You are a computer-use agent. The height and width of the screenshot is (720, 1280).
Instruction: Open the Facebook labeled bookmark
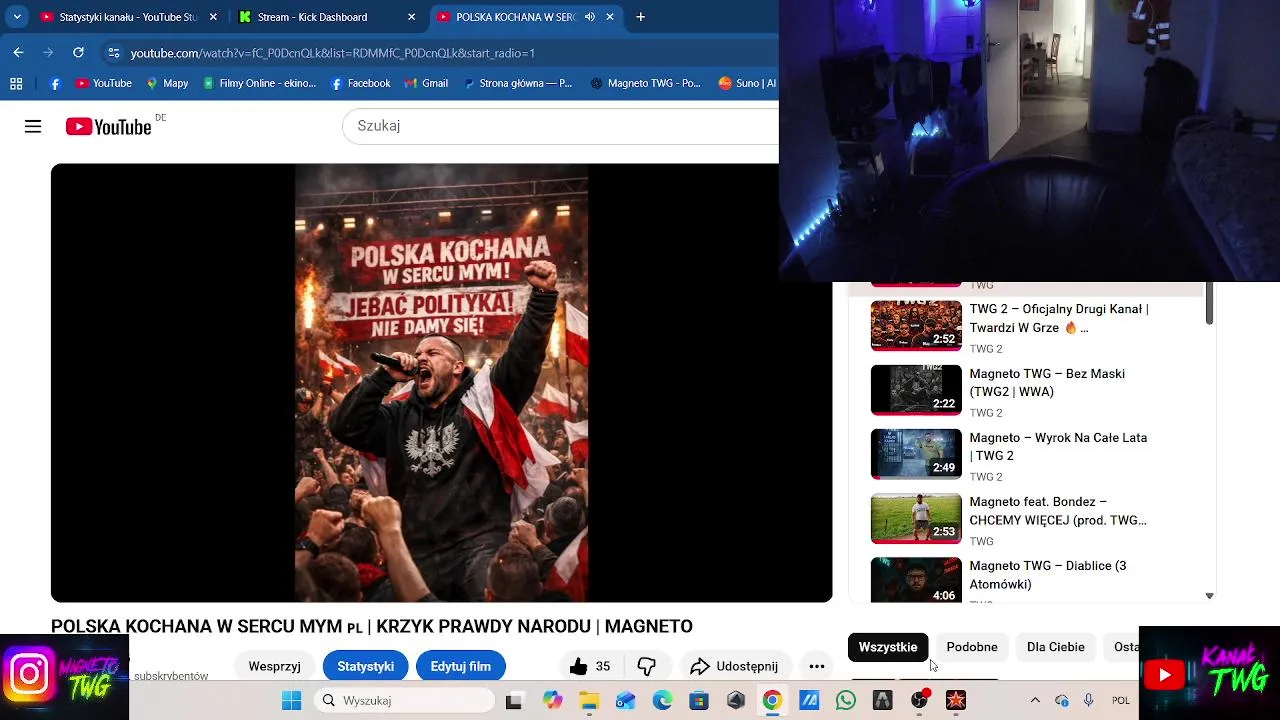[x=360, y=83]
